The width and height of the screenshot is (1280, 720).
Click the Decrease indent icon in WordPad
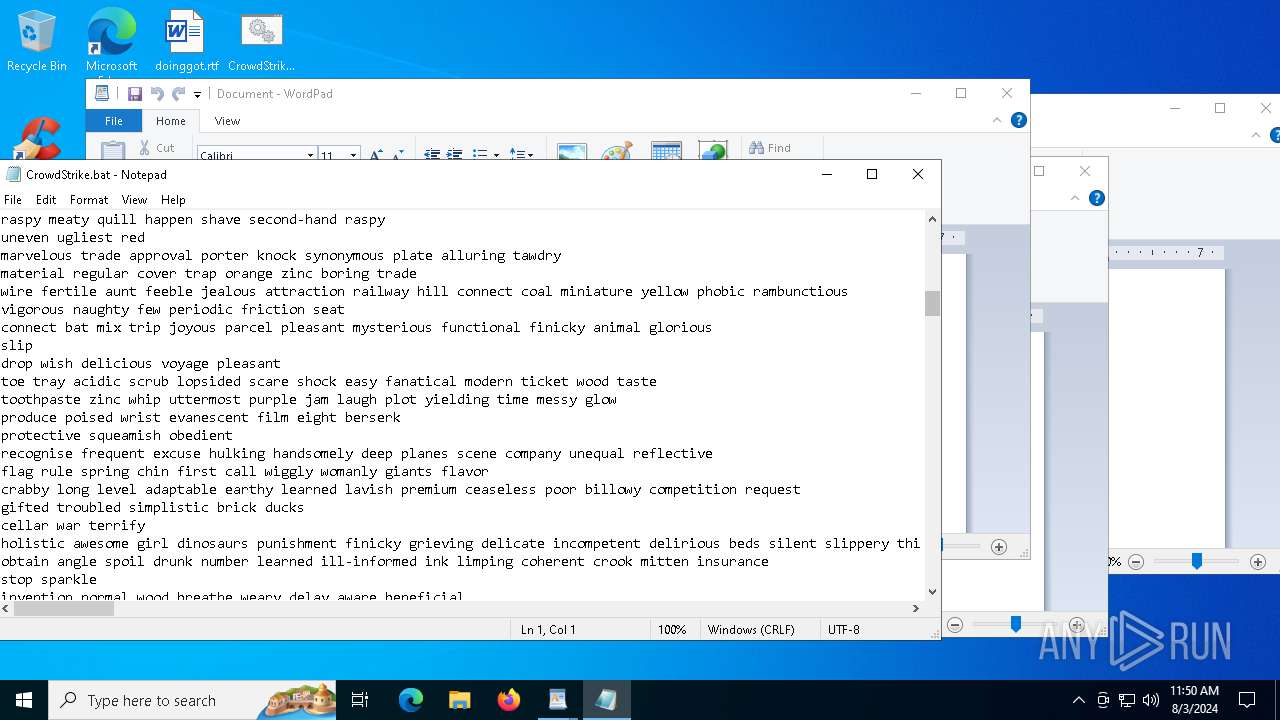click(x=432, y=155)
